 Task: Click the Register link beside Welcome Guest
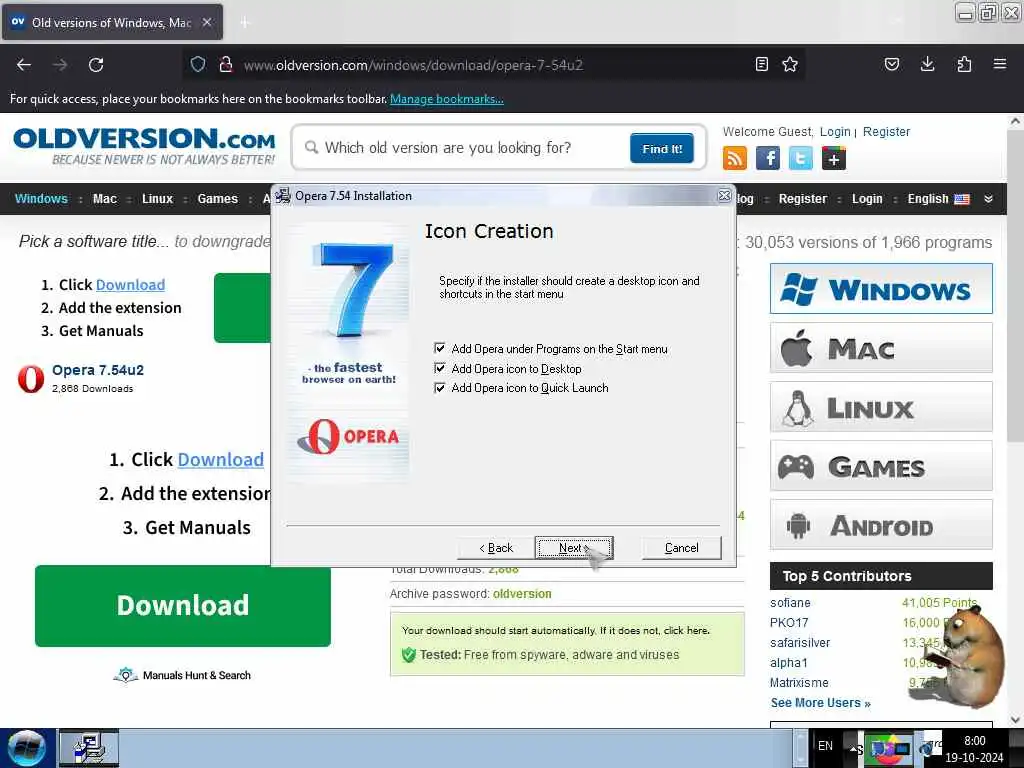coord(886,131)
